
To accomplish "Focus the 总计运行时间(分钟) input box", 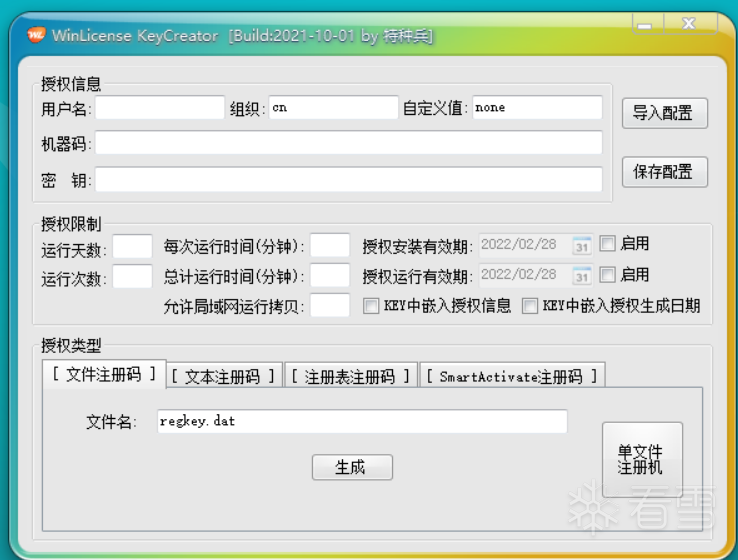I will 330,275.
